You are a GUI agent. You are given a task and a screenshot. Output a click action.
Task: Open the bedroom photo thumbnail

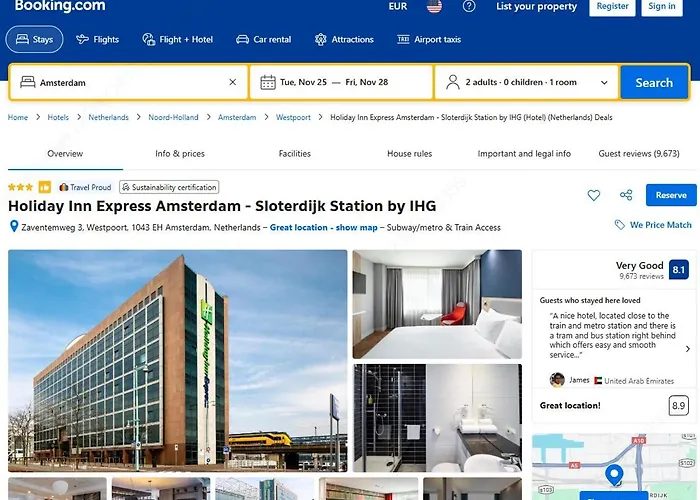[x=437, y=304]
